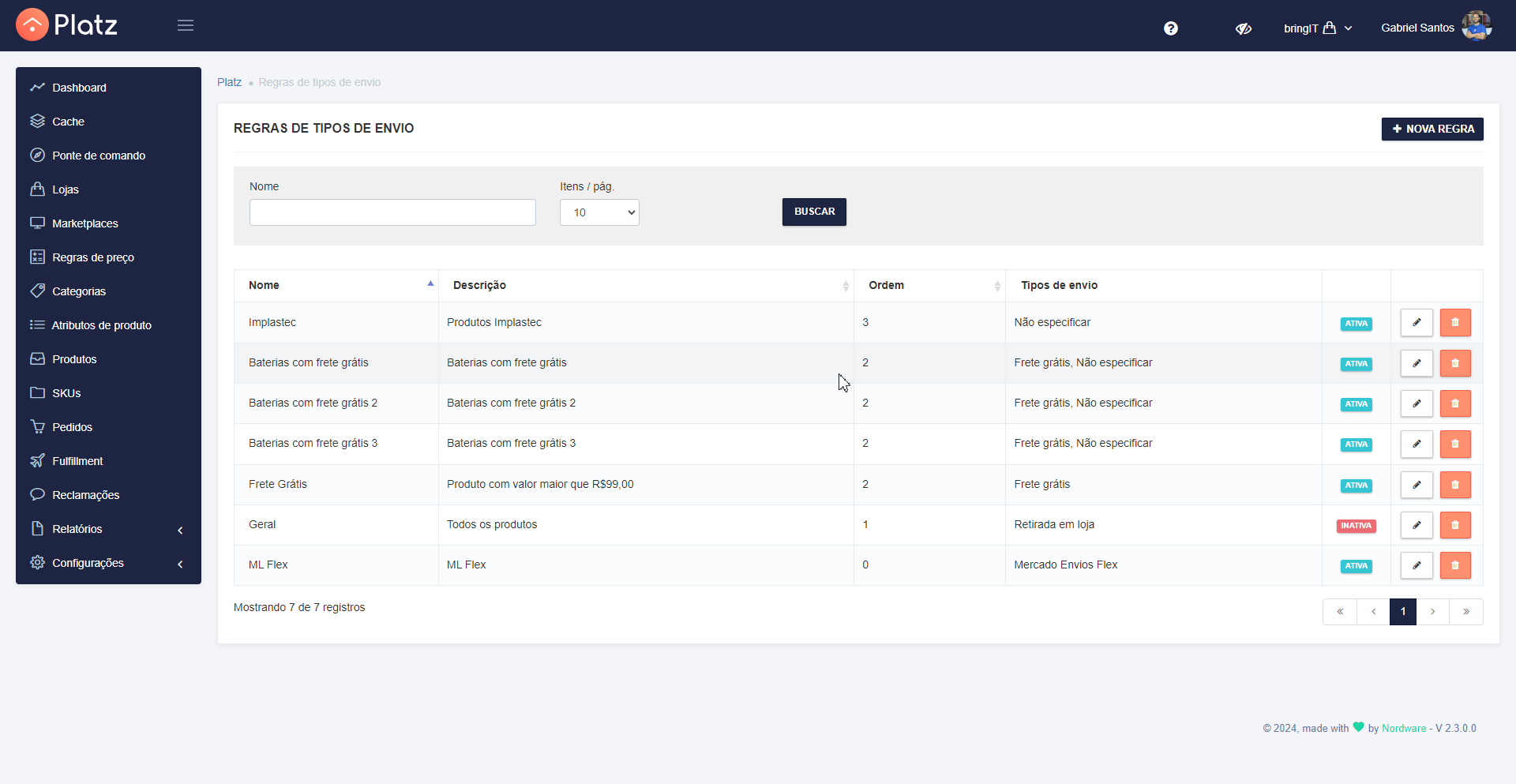Click the Pedidos cart icon
This screenshot has height=784, width=1516.
click(x=37, y=426)
